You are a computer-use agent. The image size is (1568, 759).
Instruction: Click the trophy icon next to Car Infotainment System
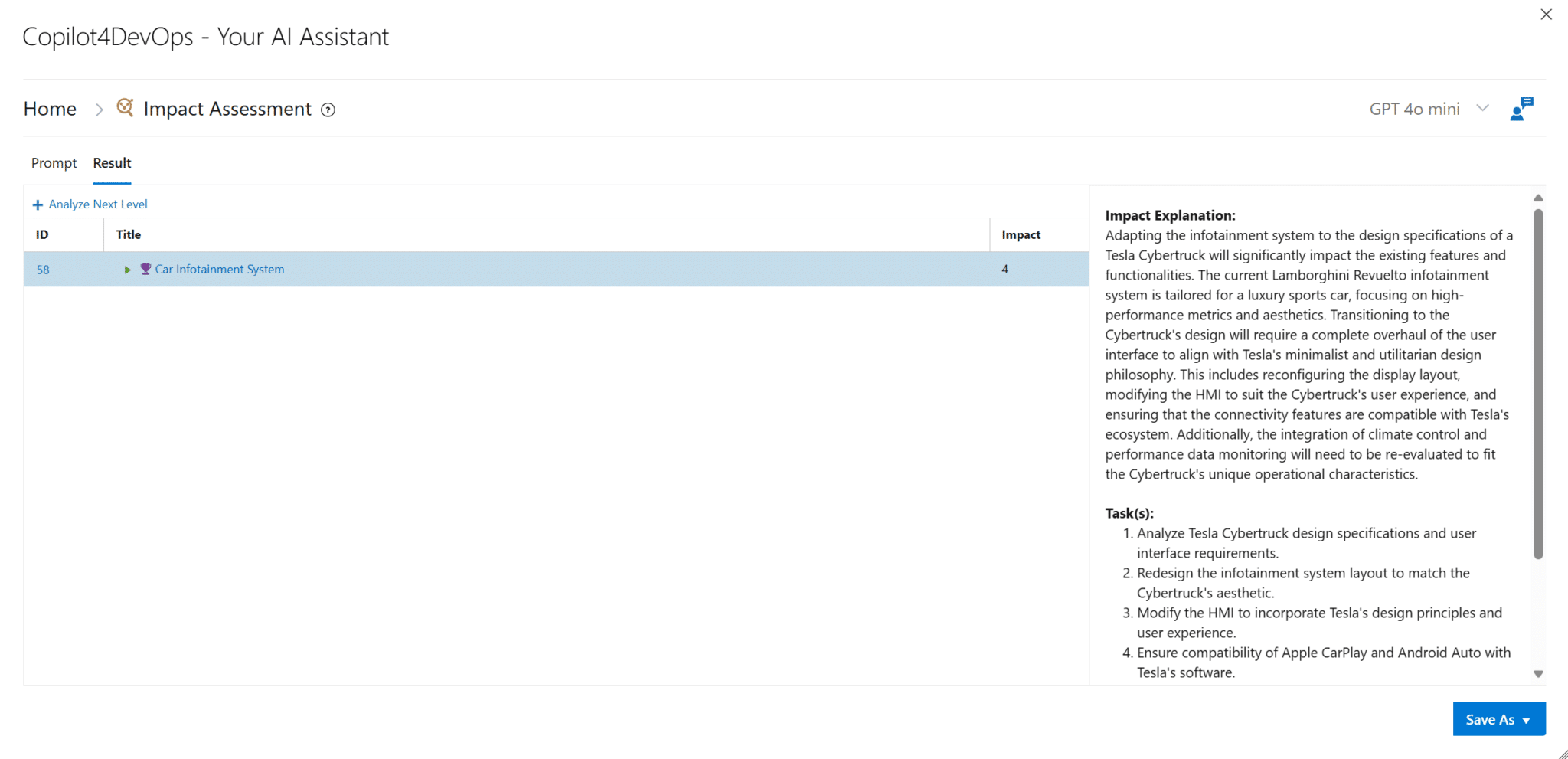coord(145,269)
